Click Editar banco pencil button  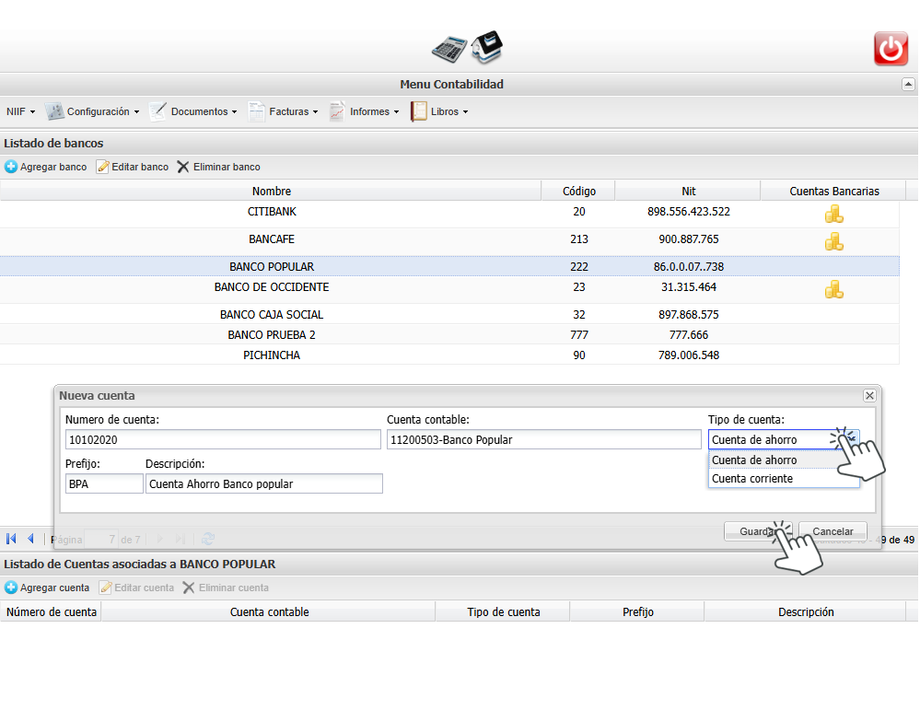click(132, 167)
